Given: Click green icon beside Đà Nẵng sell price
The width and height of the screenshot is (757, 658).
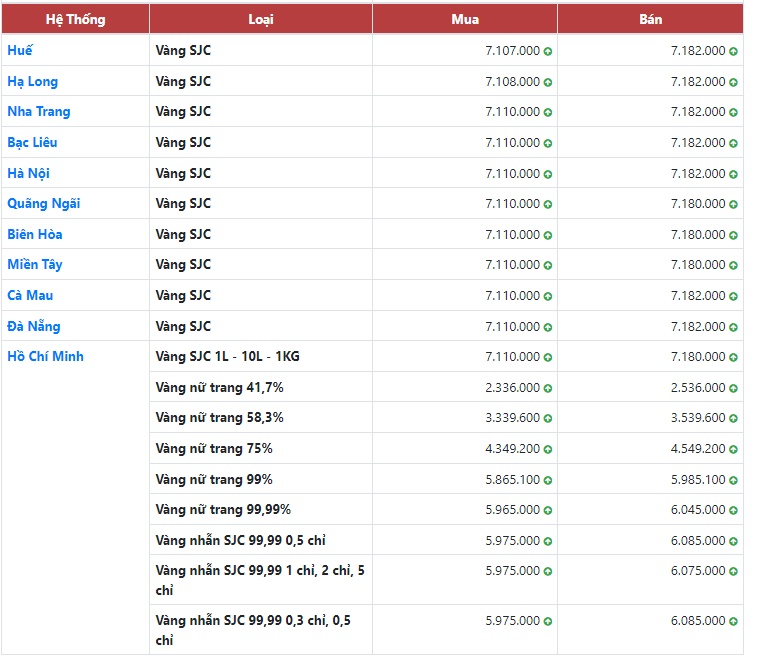Looking at the screenshot, I should (x=733, y=327).
